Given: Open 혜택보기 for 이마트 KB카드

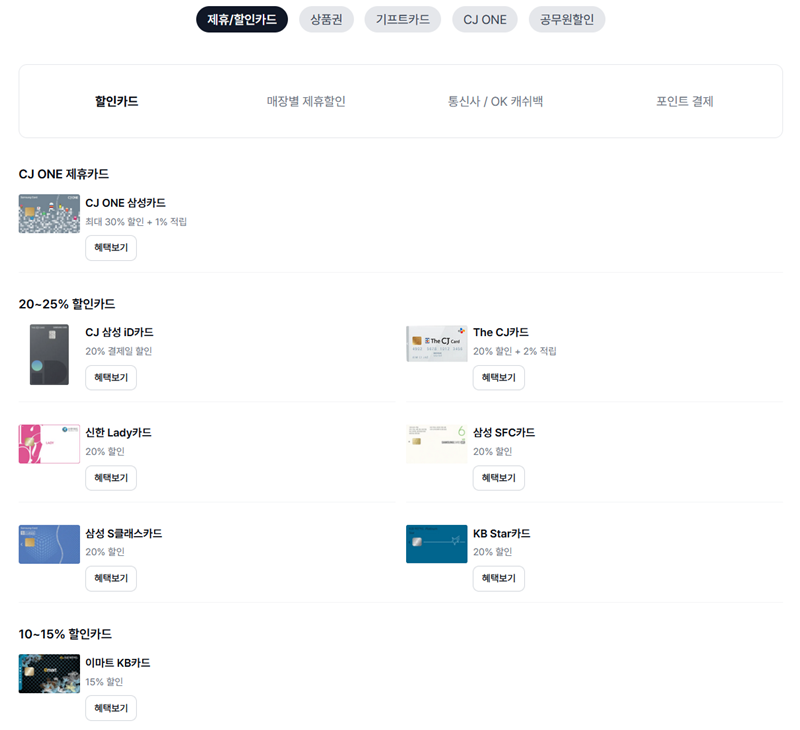Looking at the screenshot, I should (111, 708).
